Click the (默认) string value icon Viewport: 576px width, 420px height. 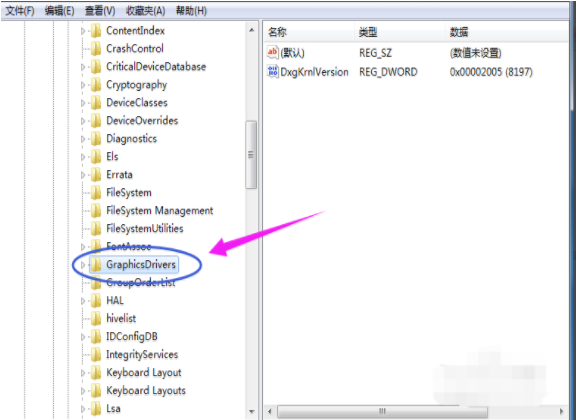[x=273, y=53]
